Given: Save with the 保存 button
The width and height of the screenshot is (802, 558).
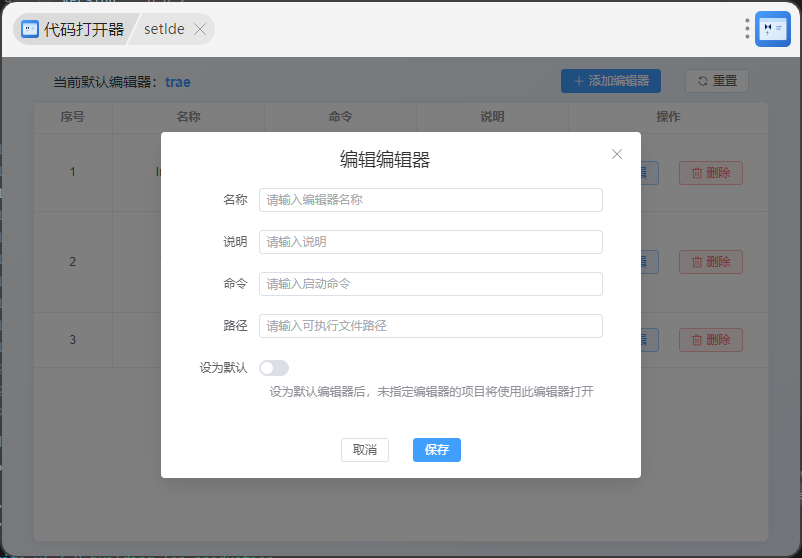Looking at the screenshot, I should coord(437,450).
